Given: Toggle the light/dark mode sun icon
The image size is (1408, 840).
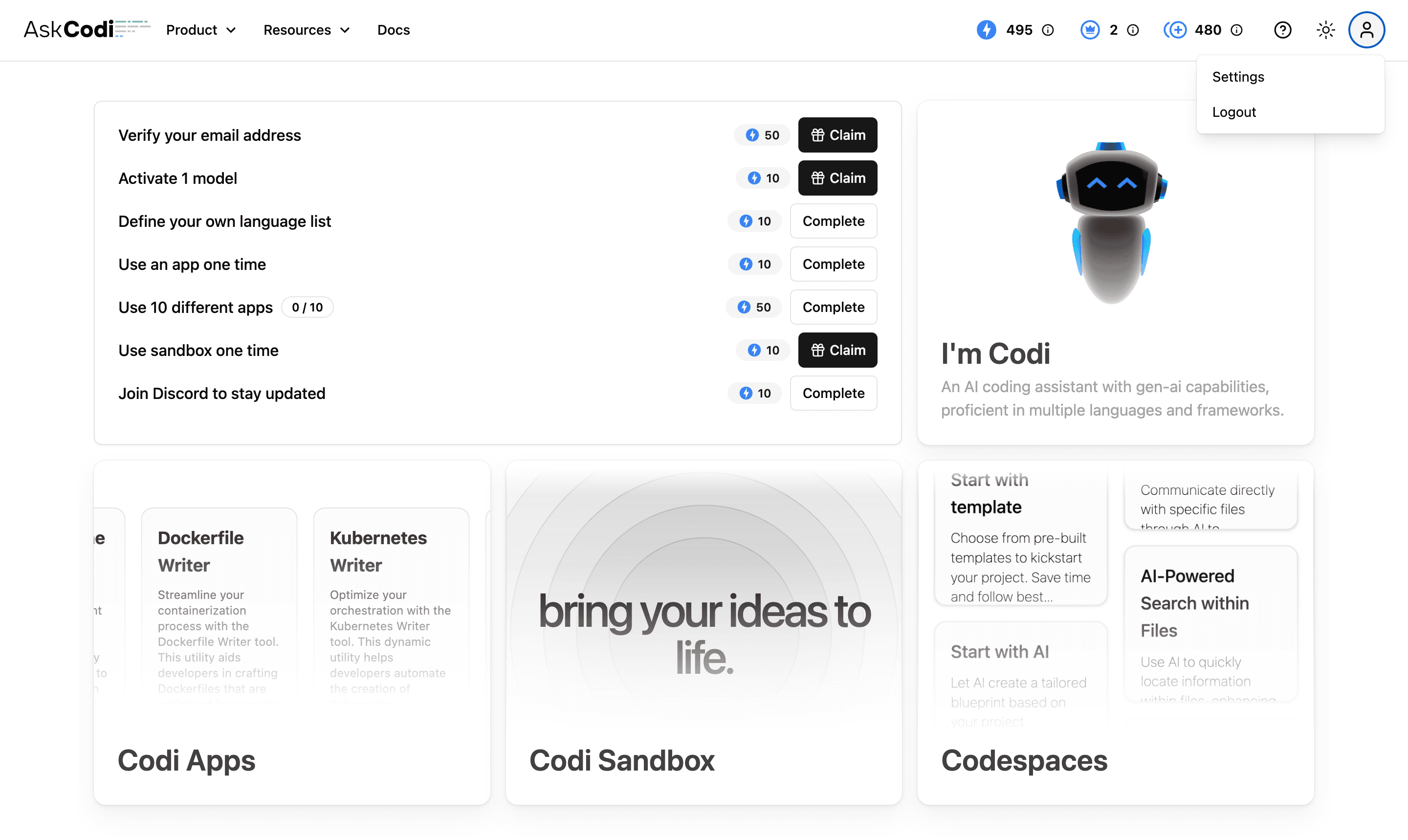Looking at the screenshot, I should point(1325,30).
